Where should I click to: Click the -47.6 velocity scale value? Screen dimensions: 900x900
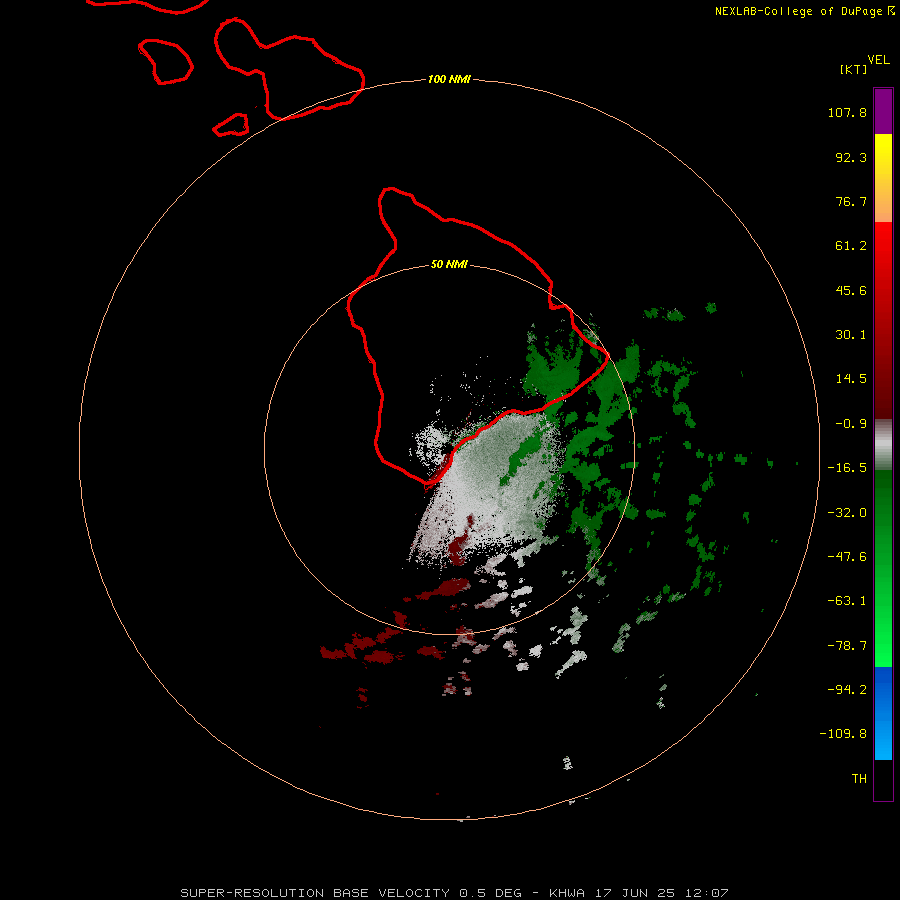click(x=847, y=557)
